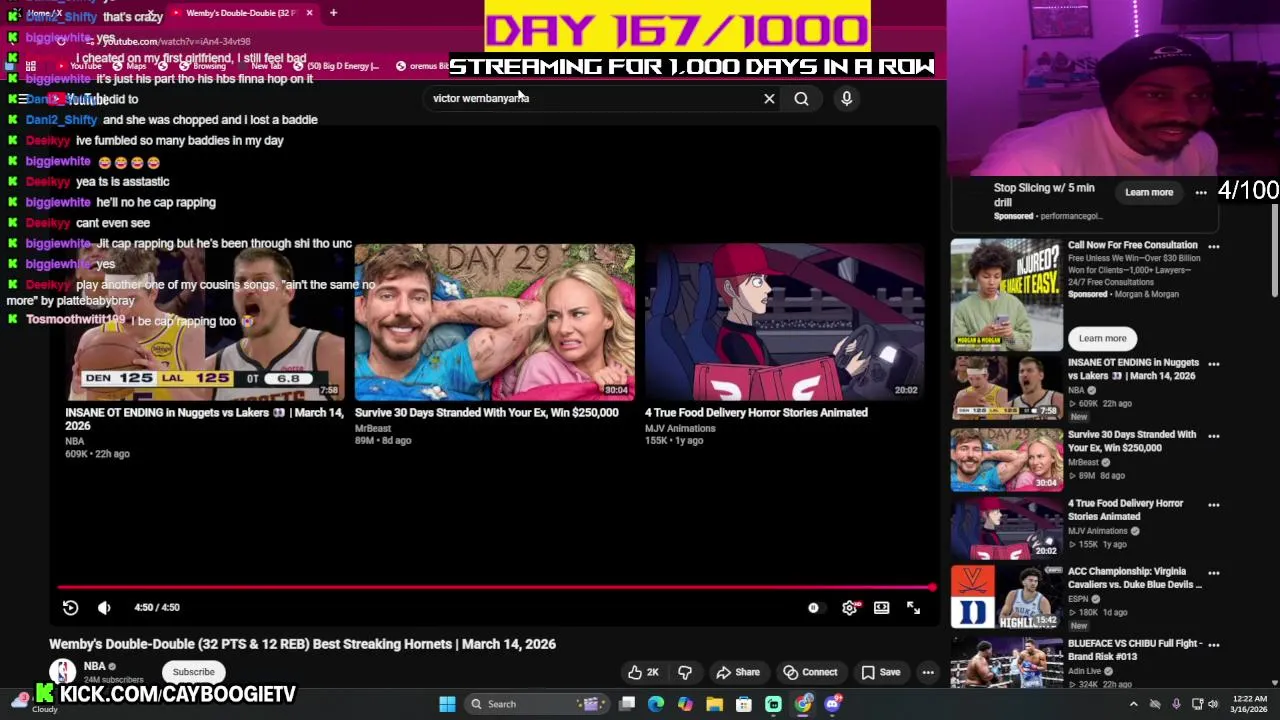Image resolution: width=1280 pixels, height=720 pixels.
Task: Open the NBA channel name link
Action: pos(94,666)
